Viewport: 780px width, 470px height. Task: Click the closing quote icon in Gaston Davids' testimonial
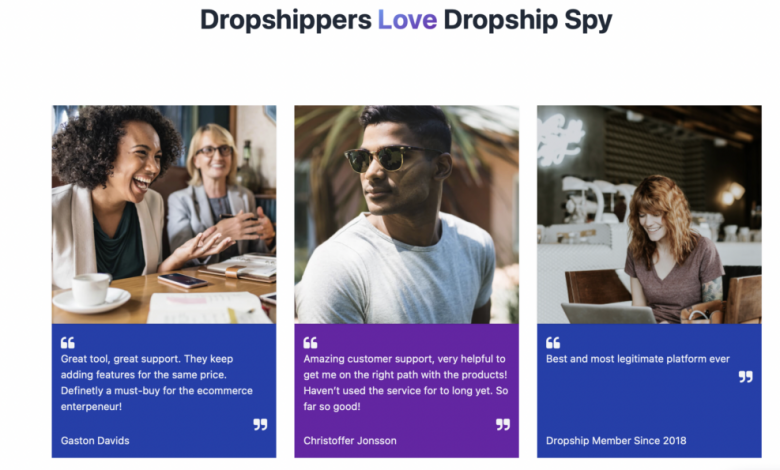click(260, 424)
